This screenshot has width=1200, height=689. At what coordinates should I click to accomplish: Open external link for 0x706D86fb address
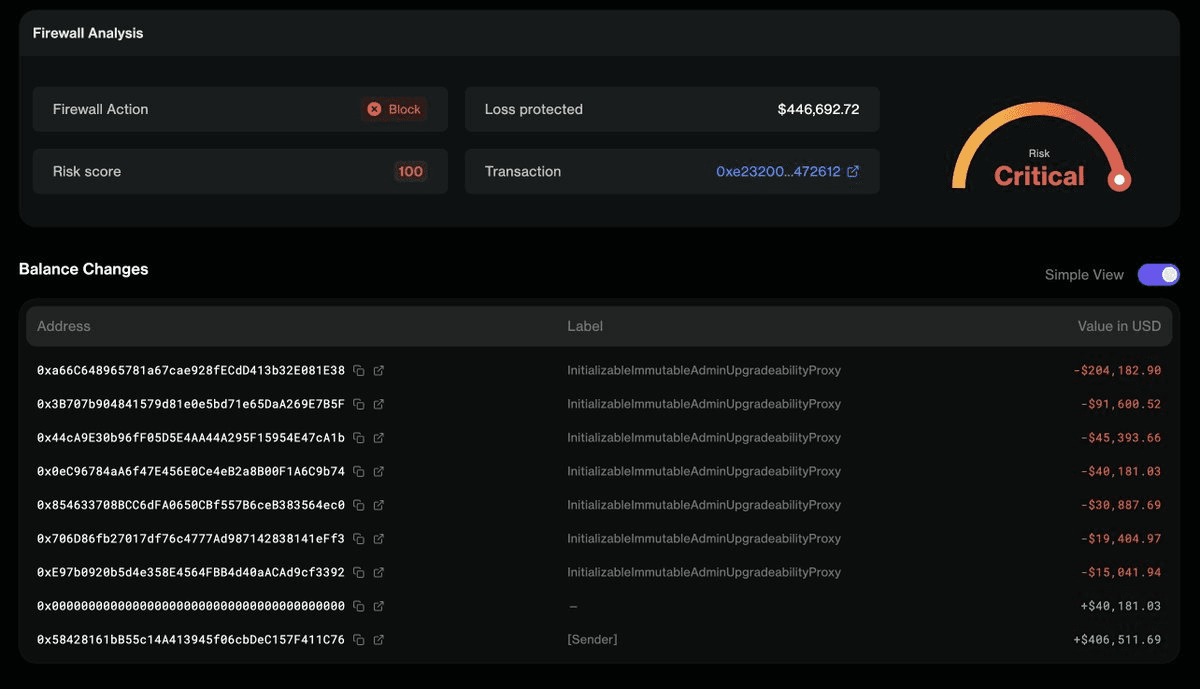point(379,539)
